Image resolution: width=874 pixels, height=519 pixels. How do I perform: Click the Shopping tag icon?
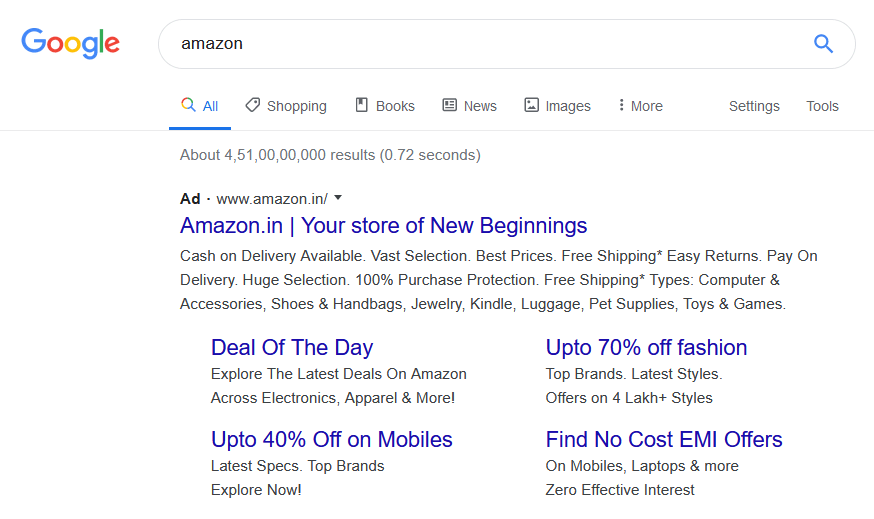[253, 105]
